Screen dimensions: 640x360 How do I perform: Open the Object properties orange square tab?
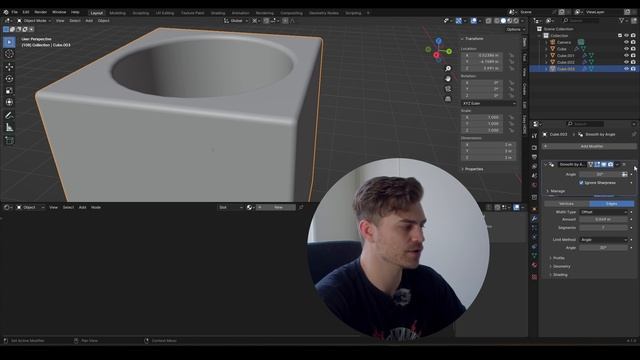(534, 209)
